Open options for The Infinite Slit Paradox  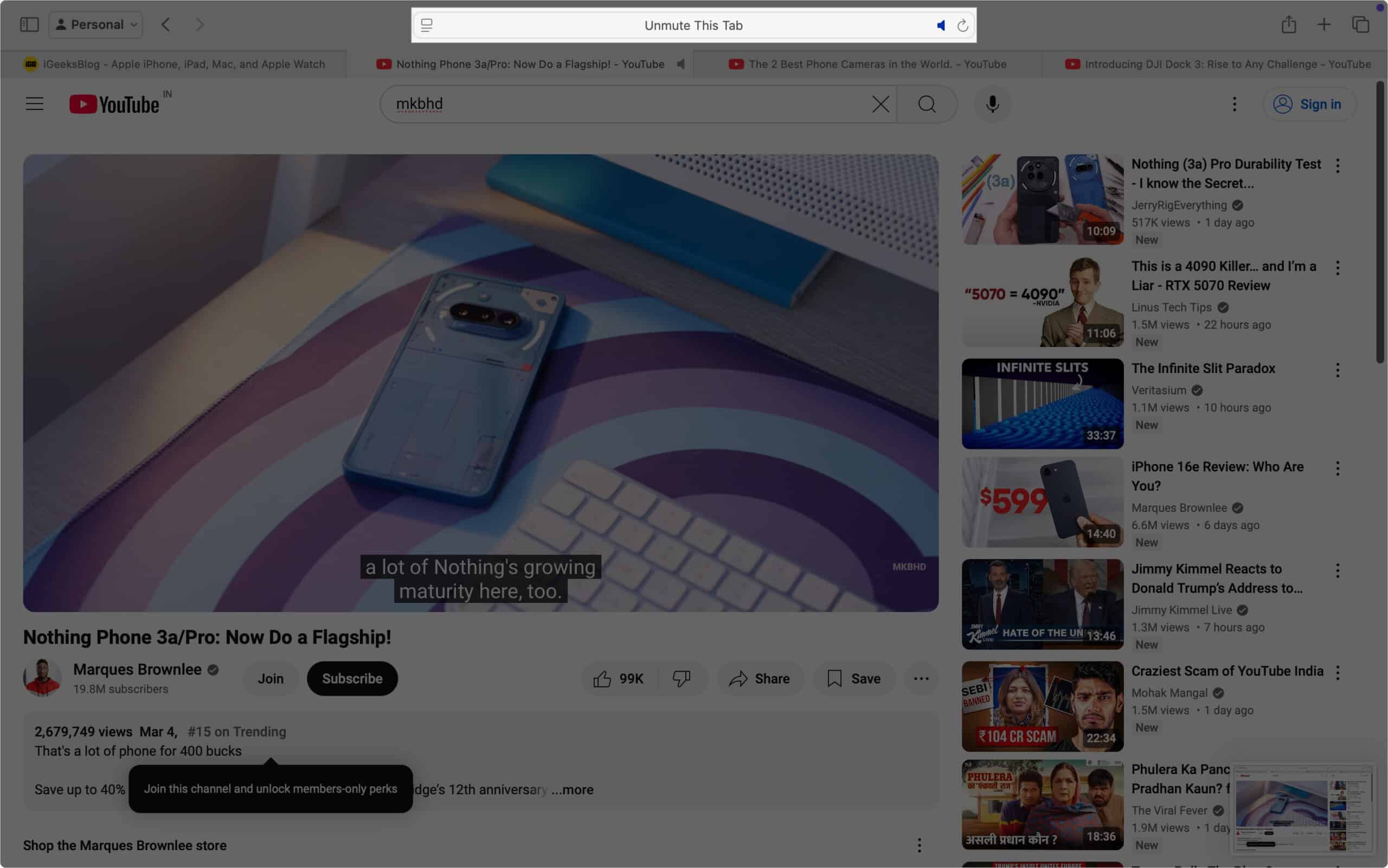tap(1338, 370)
